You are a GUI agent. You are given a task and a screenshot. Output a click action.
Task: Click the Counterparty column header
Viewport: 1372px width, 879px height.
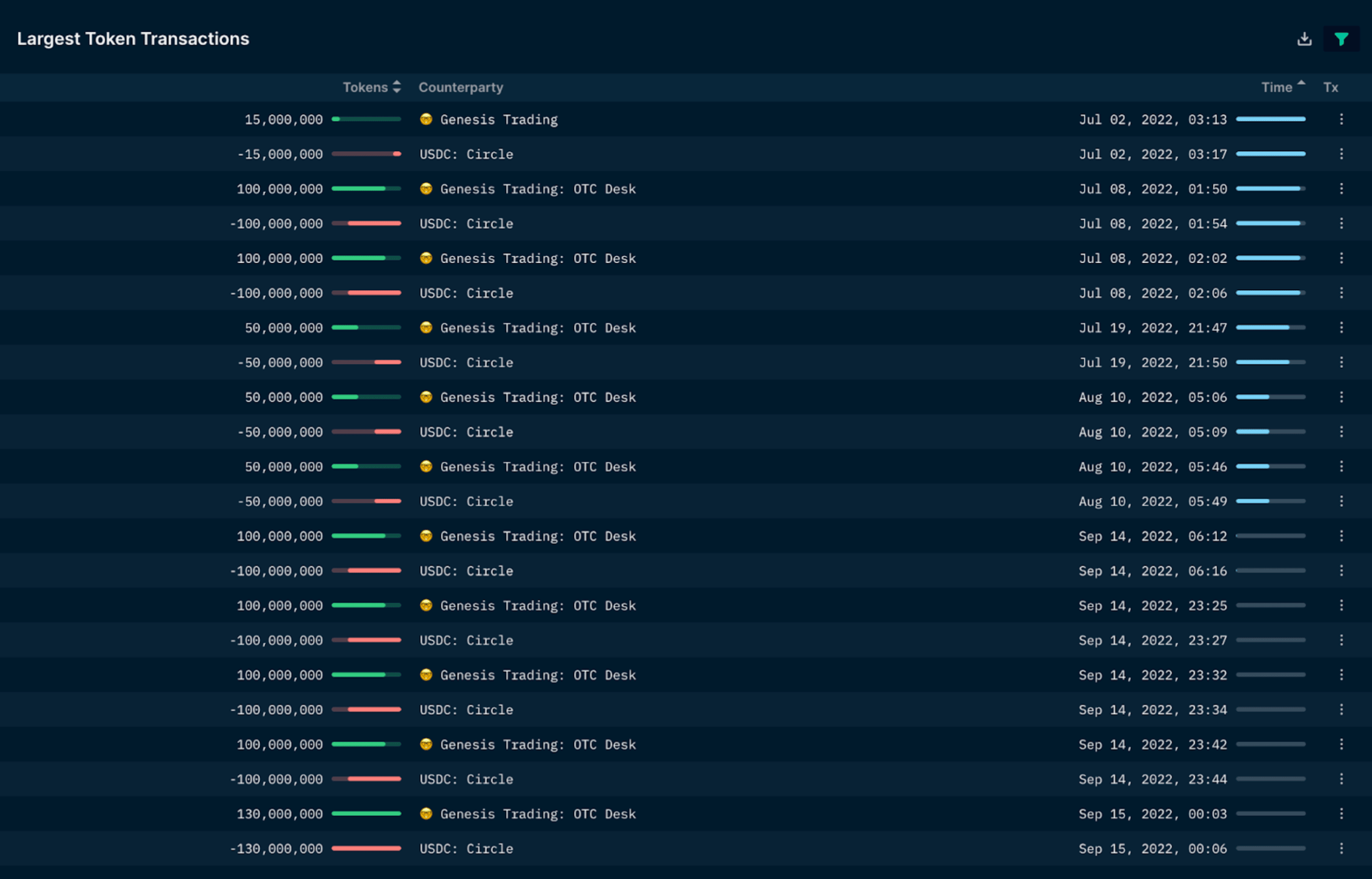[x=461, y=87]
